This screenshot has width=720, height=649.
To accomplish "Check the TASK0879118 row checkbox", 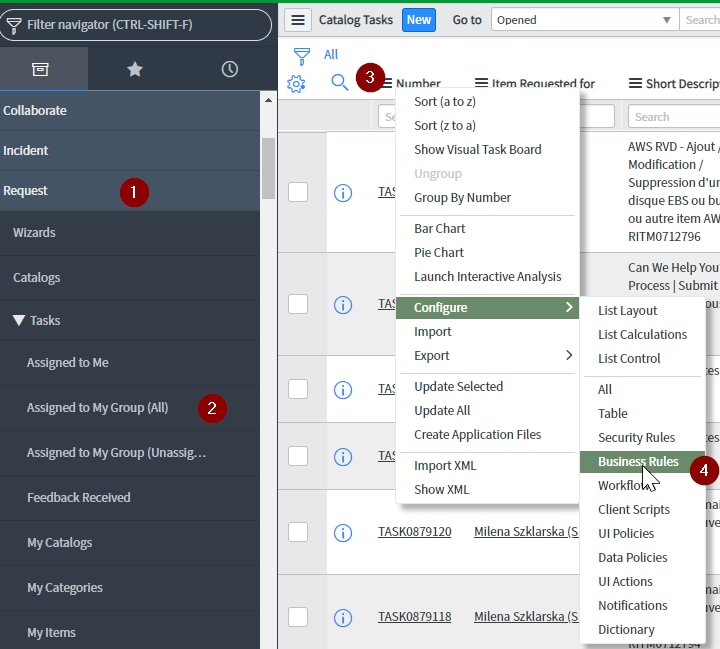I will [298, 617].
